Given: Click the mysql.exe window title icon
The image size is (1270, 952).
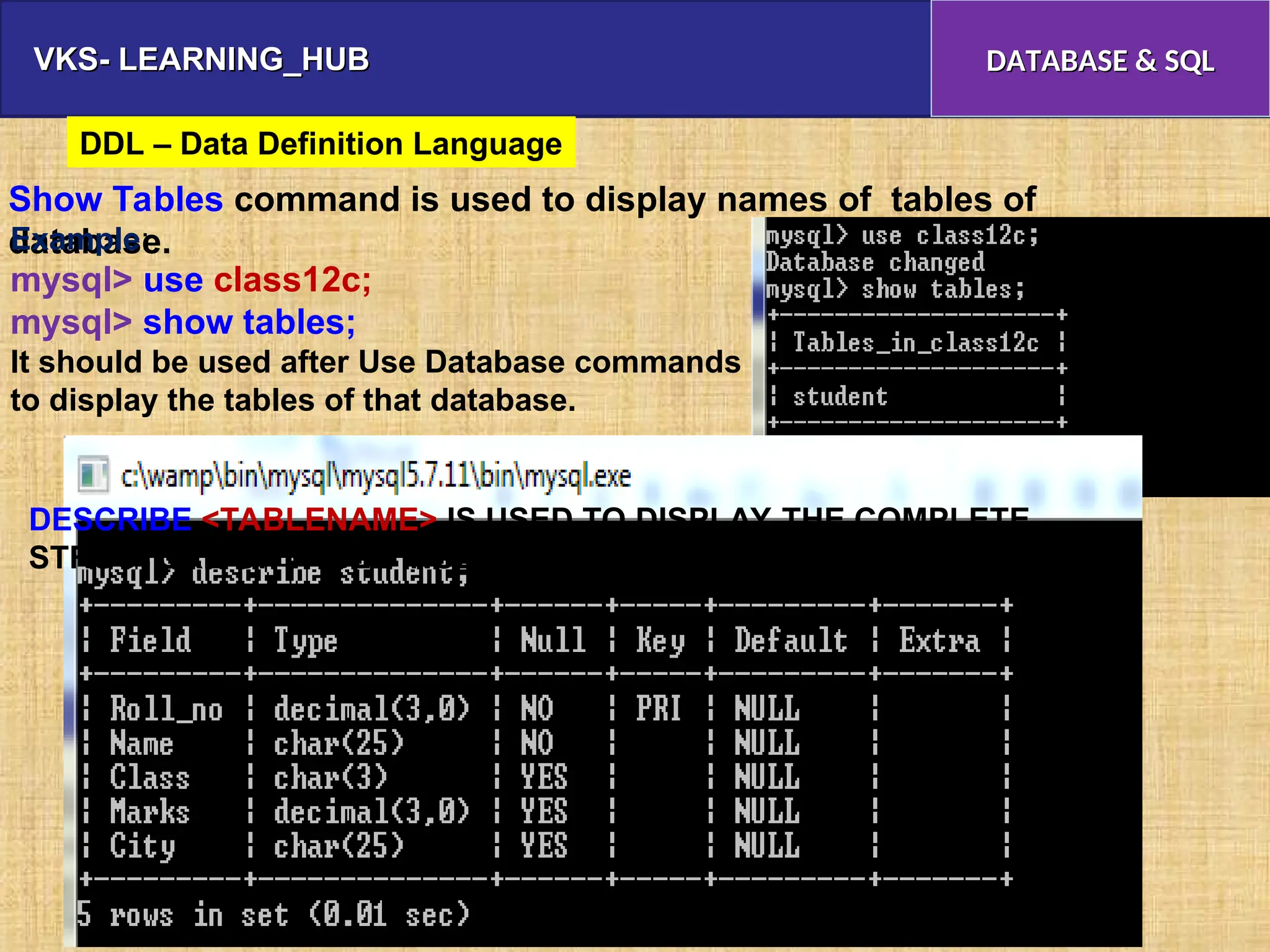Looking at the screenshot, I should click(x=94, y=475).
